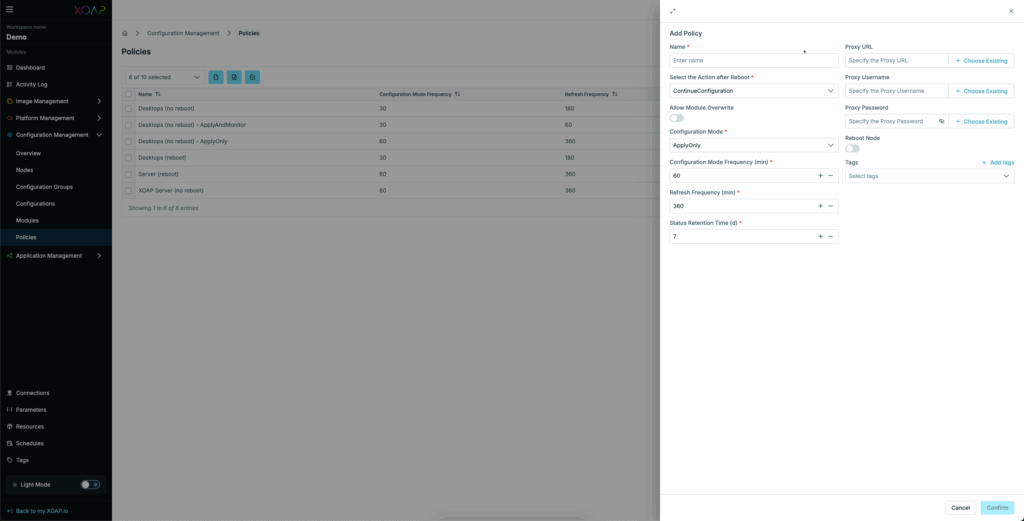Go to Overview under Configuration Management

(x=28, y=153)
